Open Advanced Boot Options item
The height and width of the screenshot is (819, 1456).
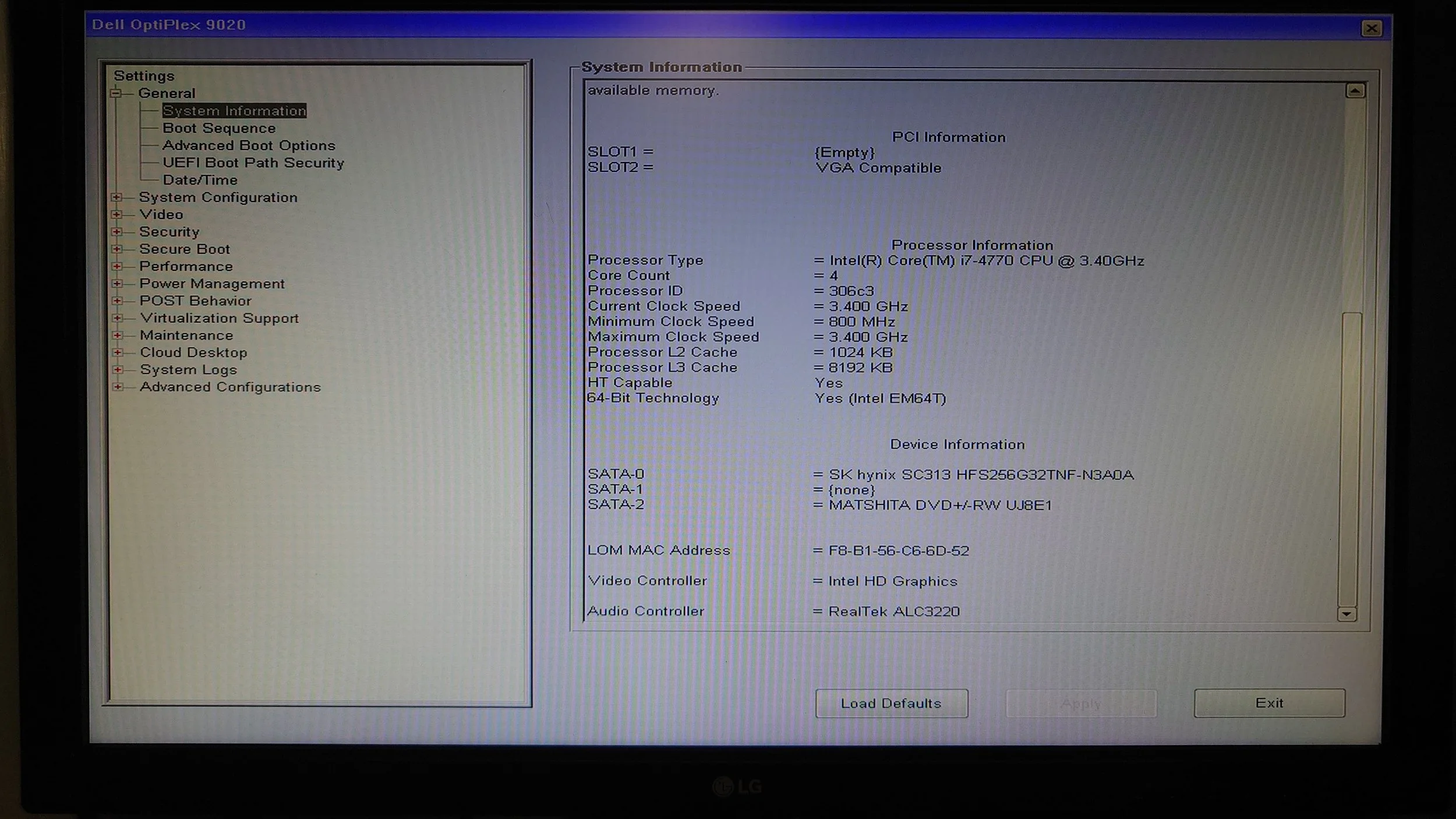click(x=249, y=146)
